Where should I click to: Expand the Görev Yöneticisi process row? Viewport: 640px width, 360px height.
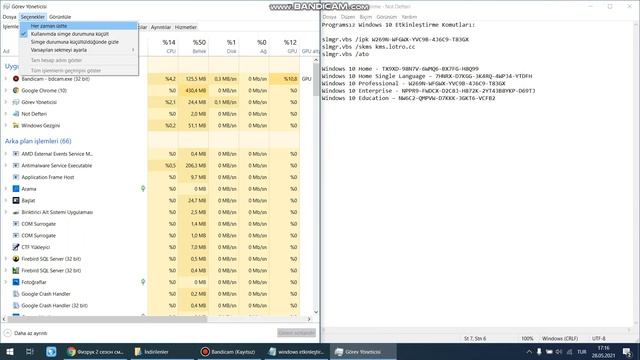tap(6, 102)
